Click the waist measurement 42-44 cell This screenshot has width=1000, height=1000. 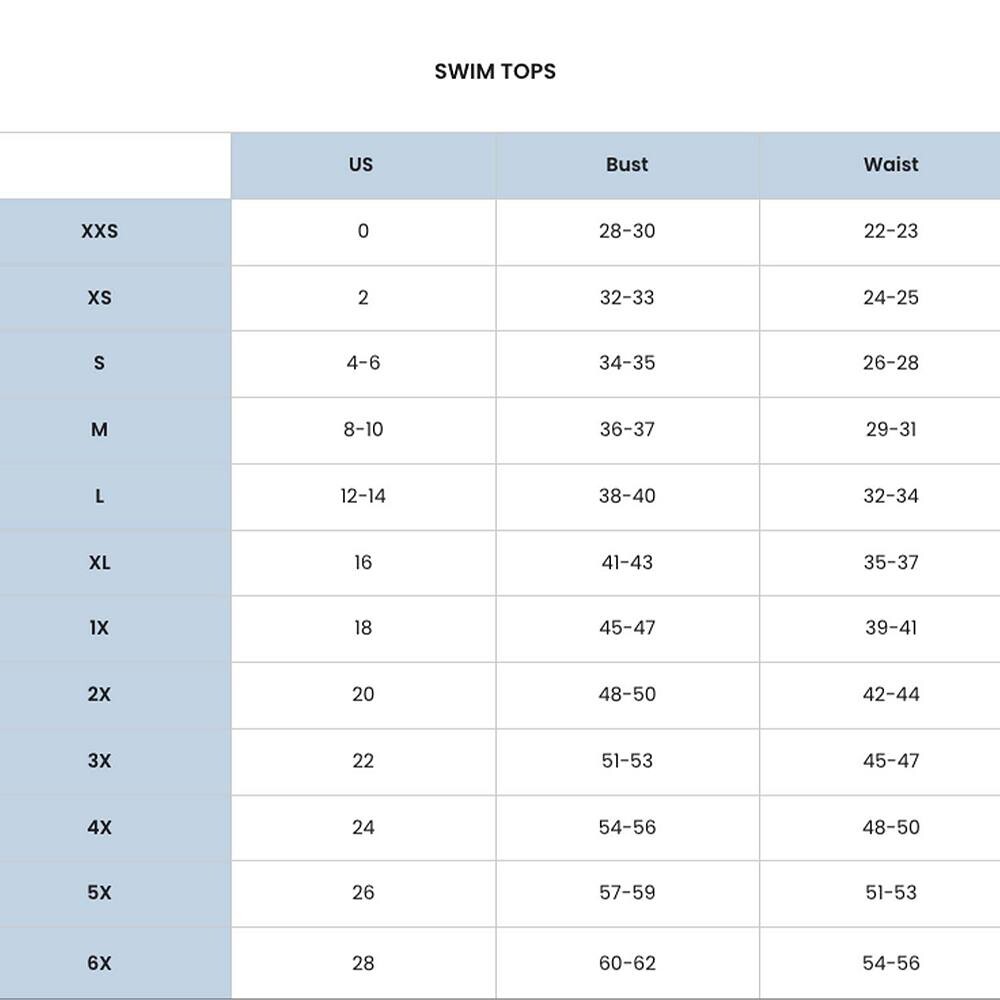(x=890, y=694)
